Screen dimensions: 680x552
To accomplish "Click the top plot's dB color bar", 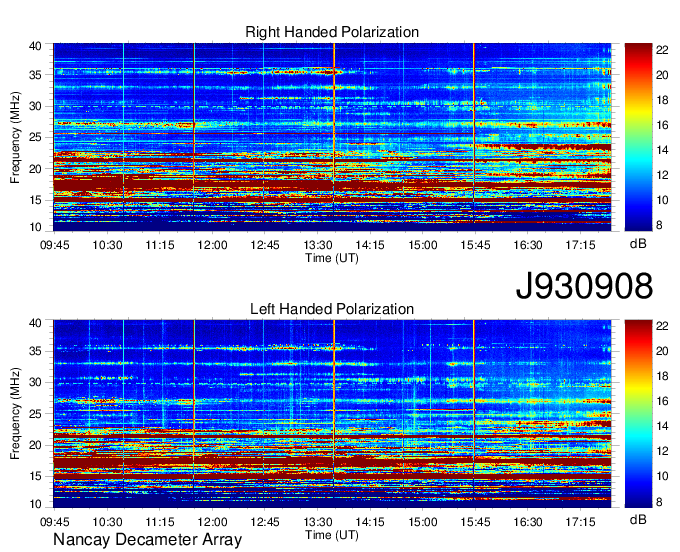I will pos(638,137).
